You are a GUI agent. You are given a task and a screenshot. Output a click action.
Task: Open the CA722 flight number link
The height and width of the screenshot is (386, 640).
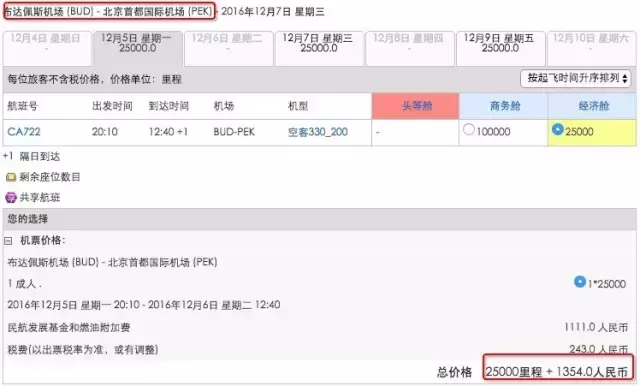click(x=24, y=132)
